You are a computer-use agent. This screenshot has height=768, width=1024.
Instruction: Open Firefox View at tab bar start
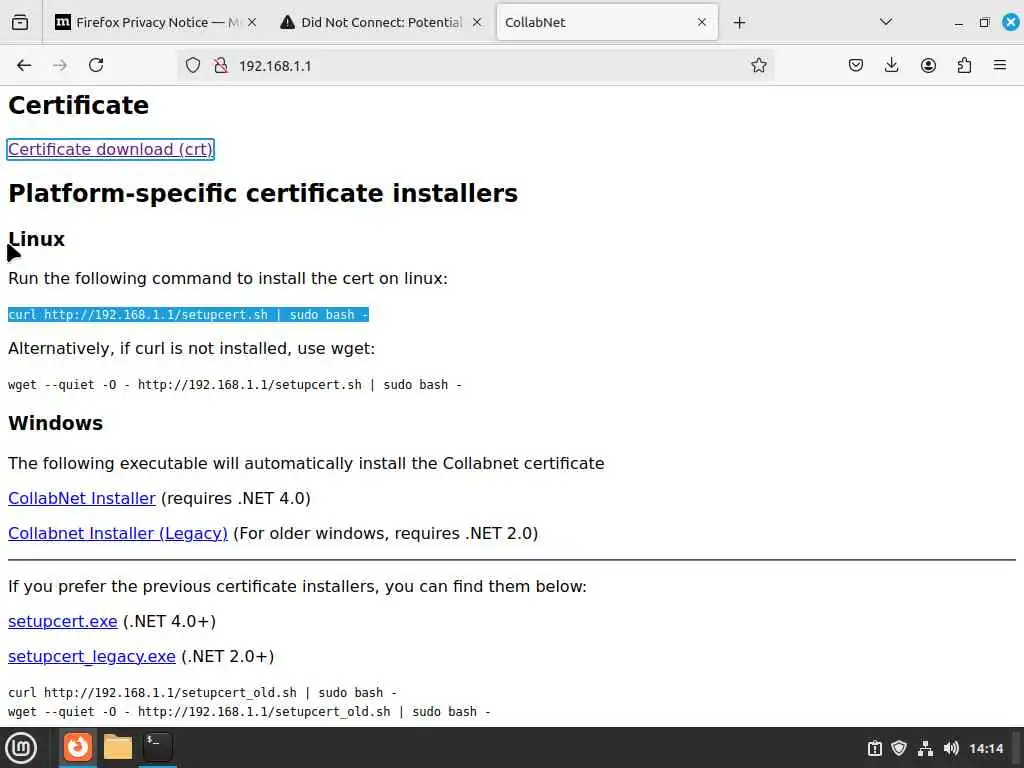point(20,22)
